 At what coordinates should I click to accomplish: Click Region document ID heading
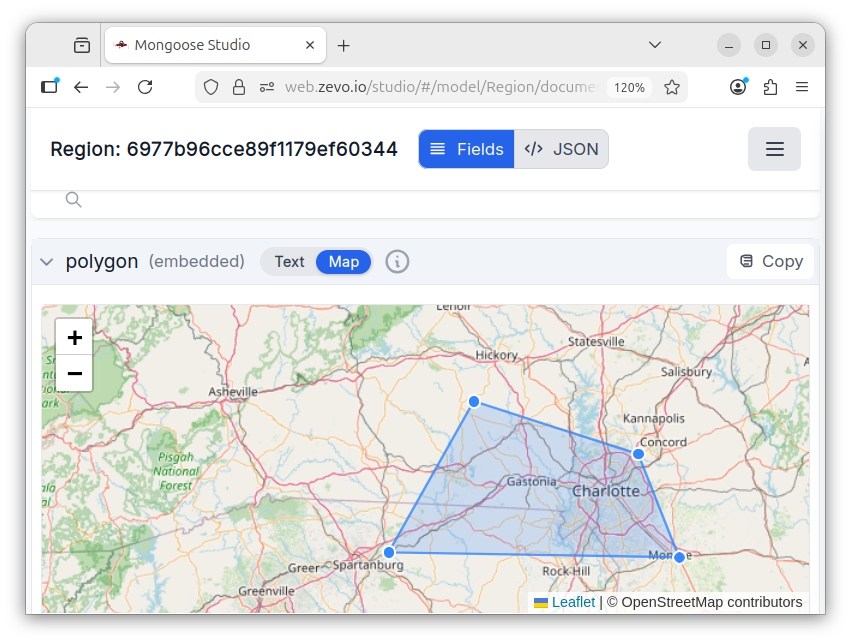pyautogui.click(x=224, y=149)
